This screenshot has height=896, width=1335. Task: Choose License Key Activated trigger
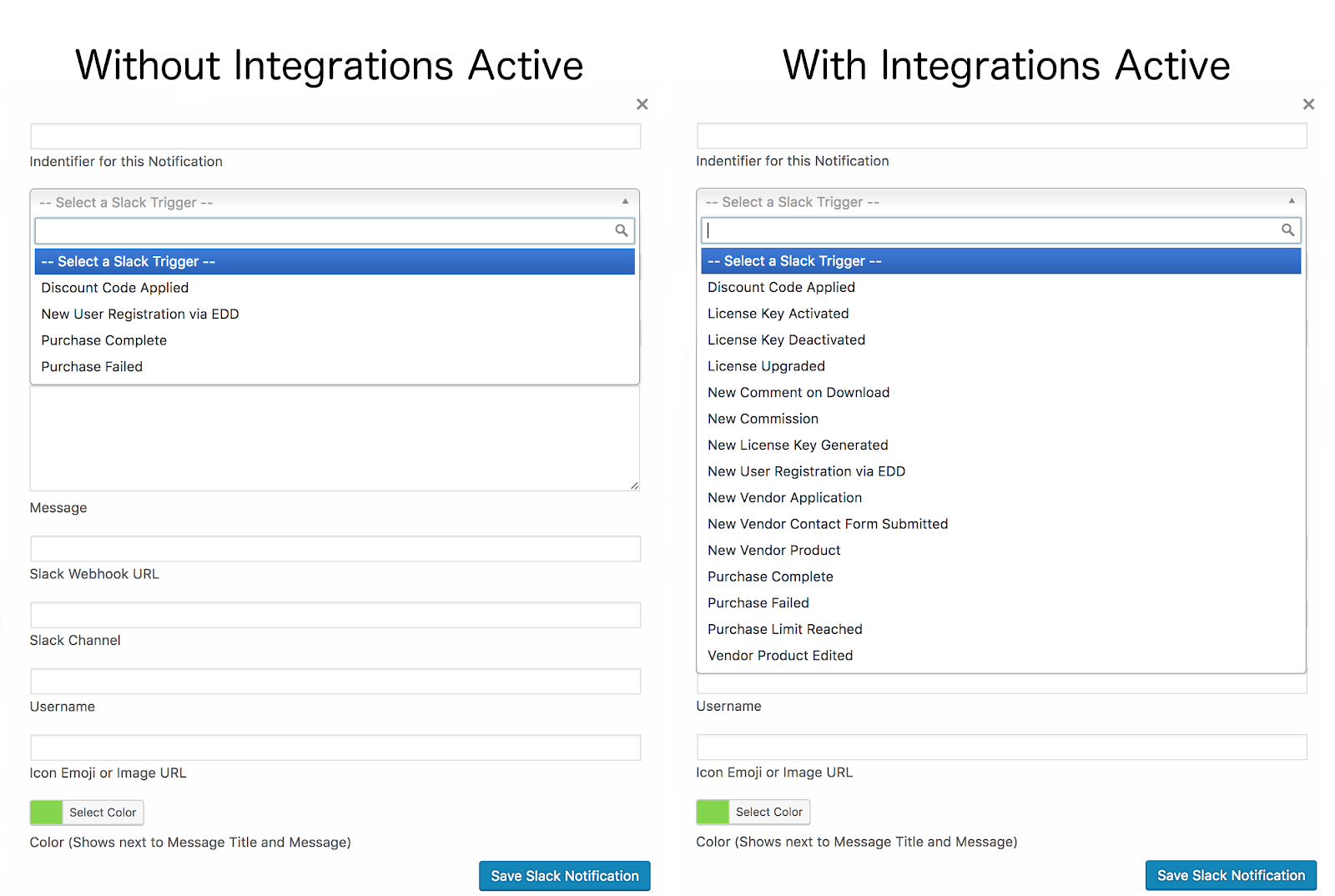coord(778,314)
